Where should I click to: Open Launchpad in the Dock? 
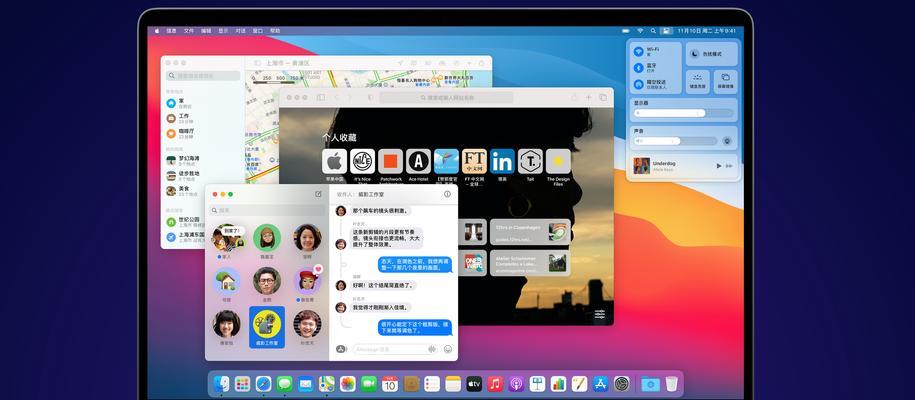242,384
